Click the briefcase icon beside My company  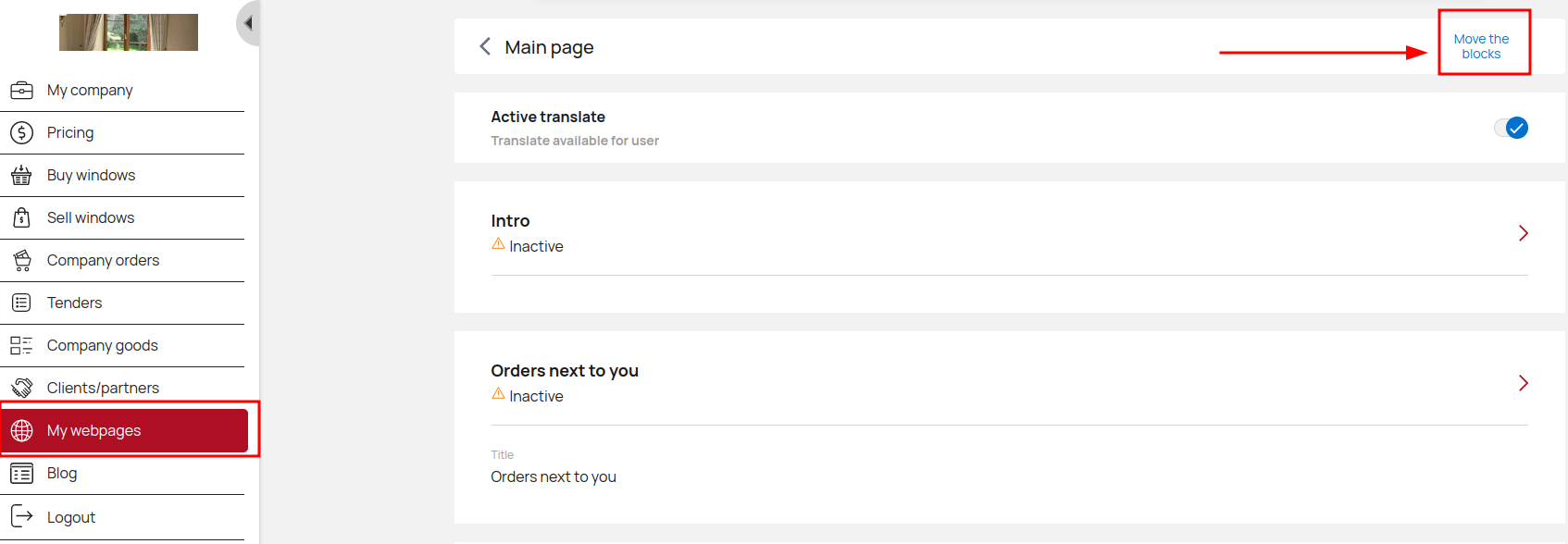pos(21,90)
